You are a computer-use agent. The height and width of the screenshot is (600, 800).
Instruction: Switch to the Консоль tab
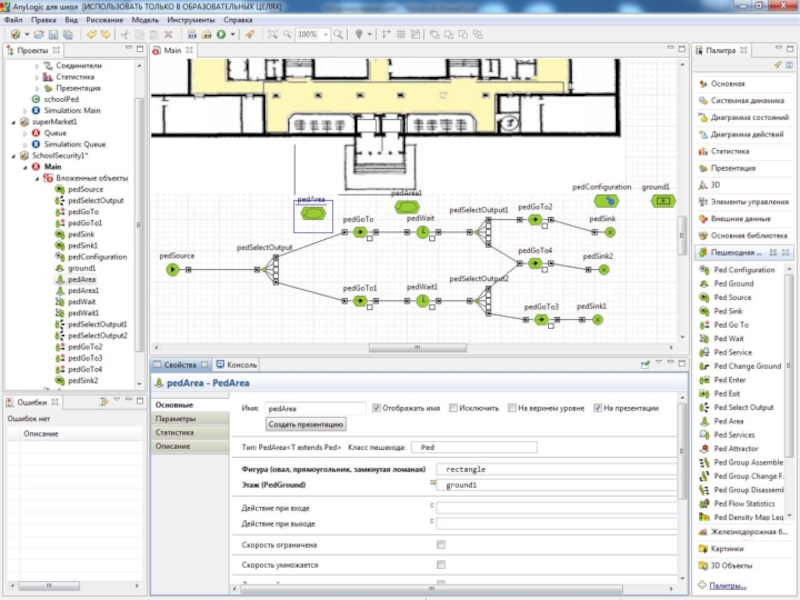(242, 365)
